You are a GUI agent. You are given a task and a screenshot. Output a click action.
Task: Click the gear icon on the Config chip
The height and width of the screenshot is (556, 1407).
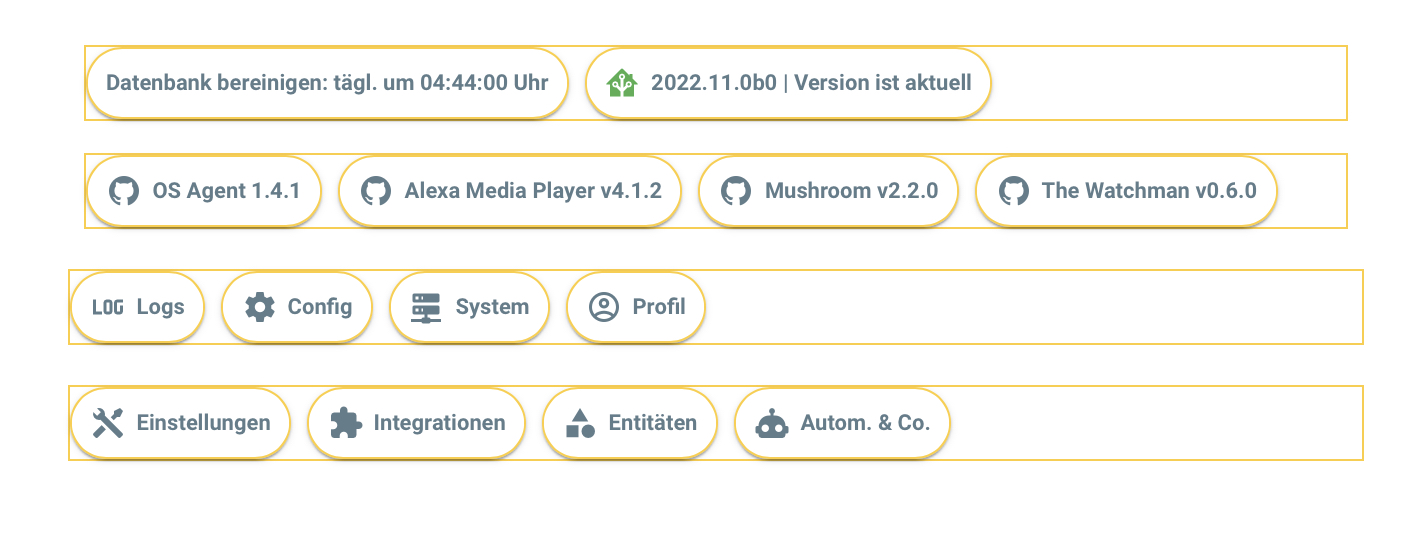point(259,307)
